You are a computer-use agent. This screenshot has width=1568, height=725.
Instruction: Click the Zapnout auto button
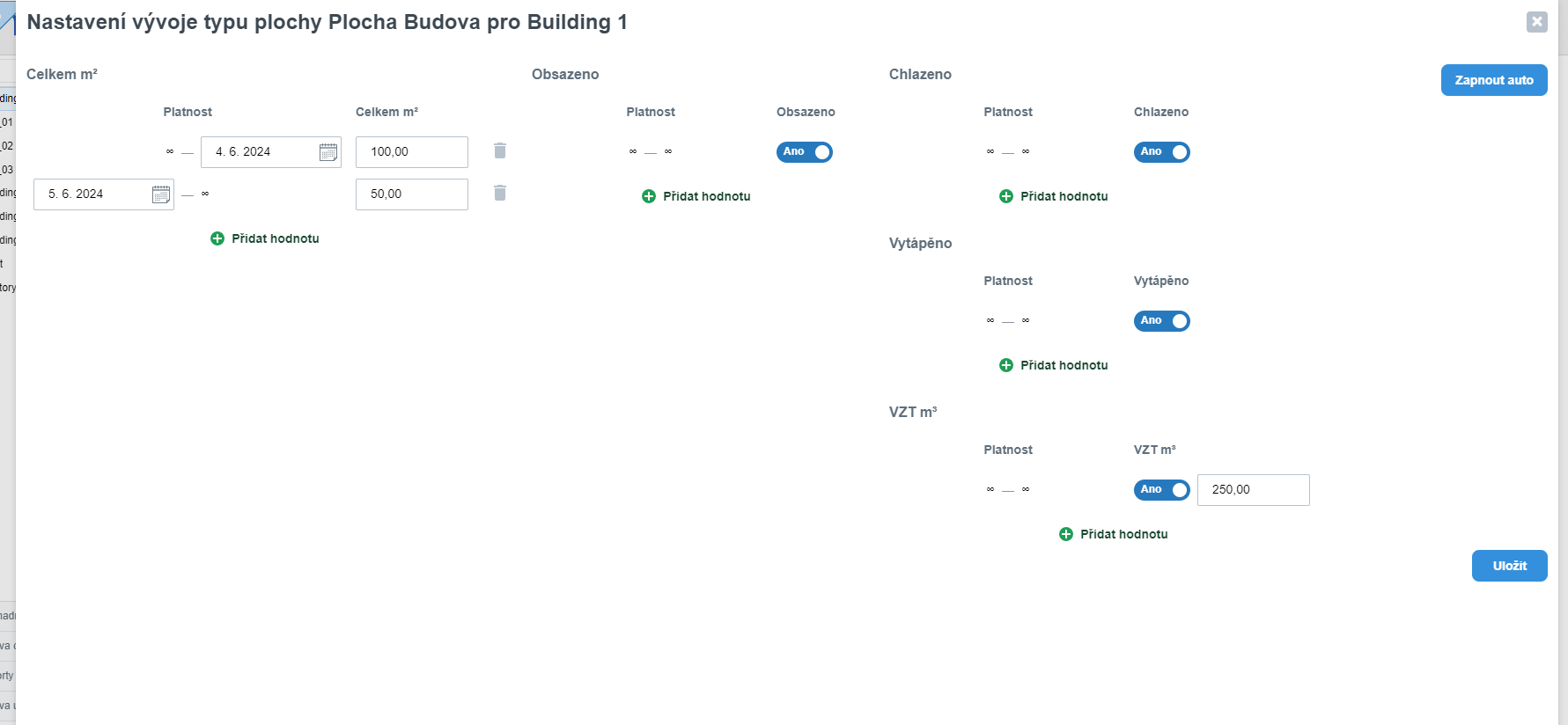pos(1494,80)
